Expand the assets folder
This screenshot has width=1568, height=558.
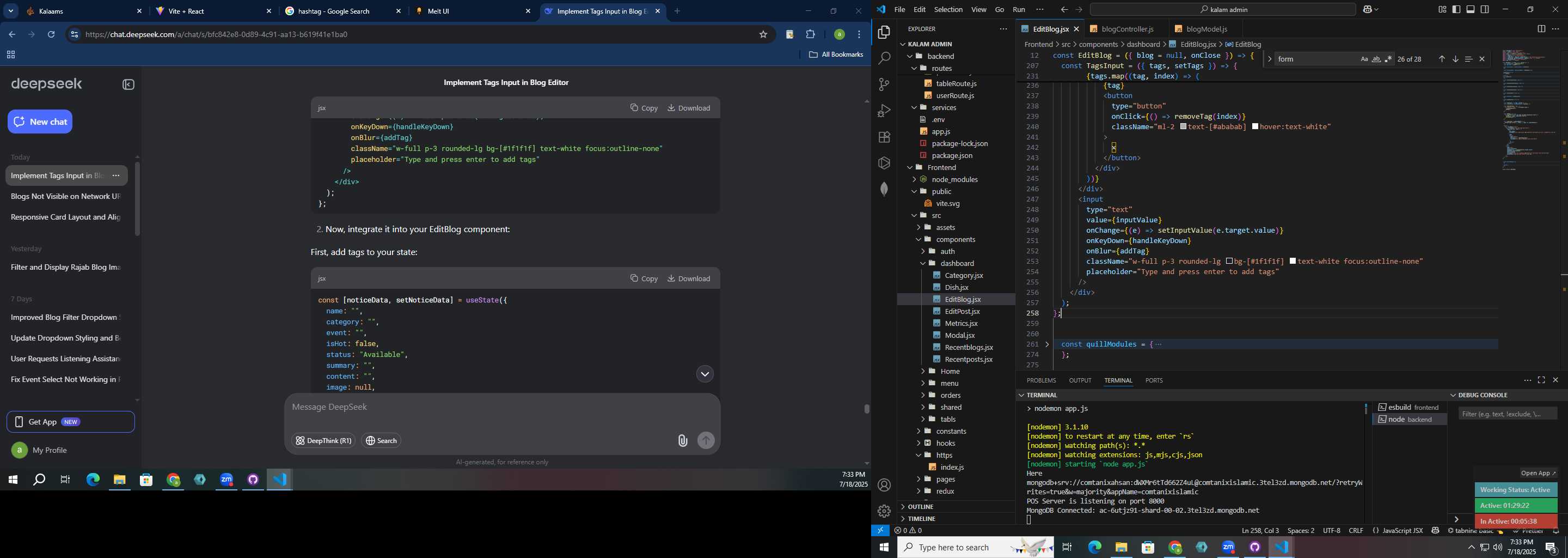point(918,227)
